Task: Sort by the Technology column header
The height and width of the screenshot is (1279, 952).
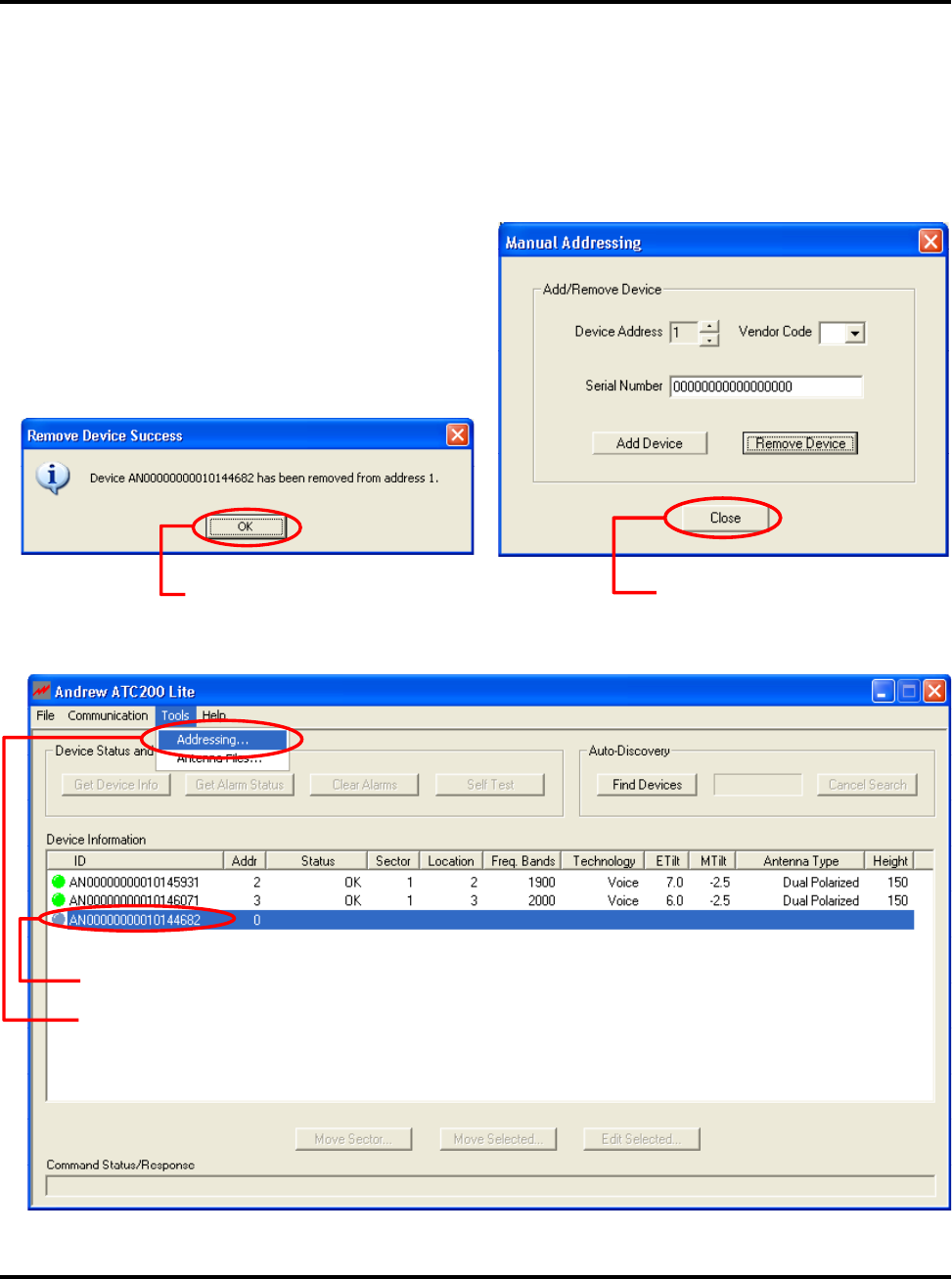Action: pyautogui.click(x=604, y=861)
